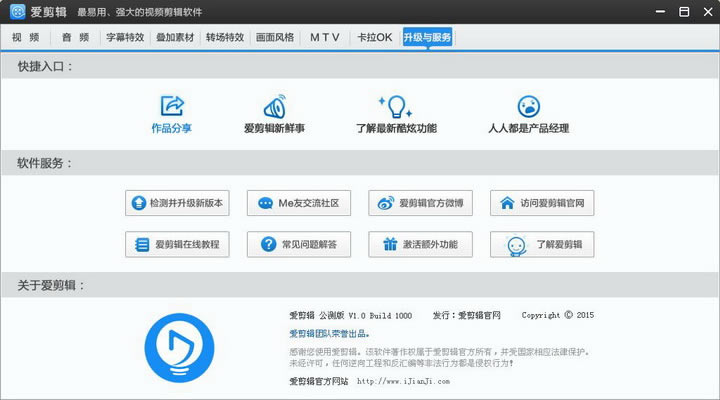720x400 pixels.
Task: Click the Copyright © 2015 text
Action: 557,315
